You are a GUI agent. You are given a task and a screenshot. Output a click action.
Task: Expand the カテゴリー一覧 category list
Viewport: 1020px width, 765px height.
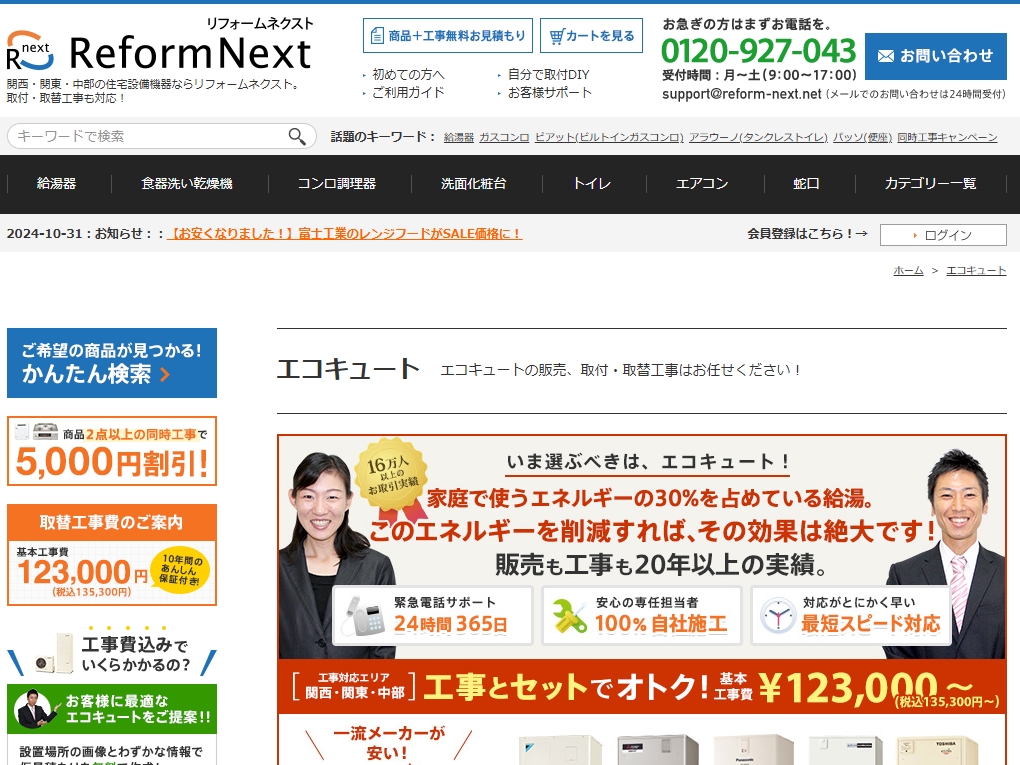930,184
